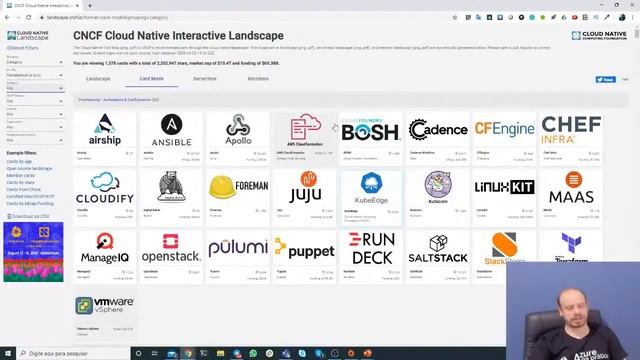Reload the page in the browser
This screenshot has width=640, height=360.
(x=29, y=18)
